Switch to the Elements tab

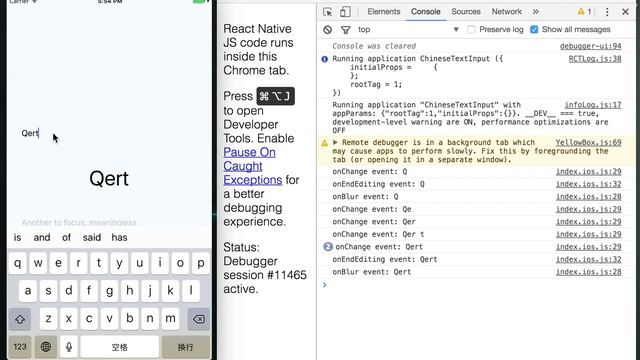coord(384,12)
